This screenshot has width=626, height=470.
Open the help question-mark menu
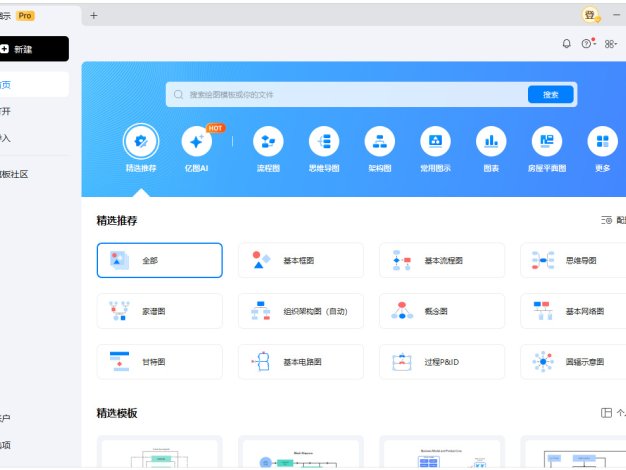(588, 43)
